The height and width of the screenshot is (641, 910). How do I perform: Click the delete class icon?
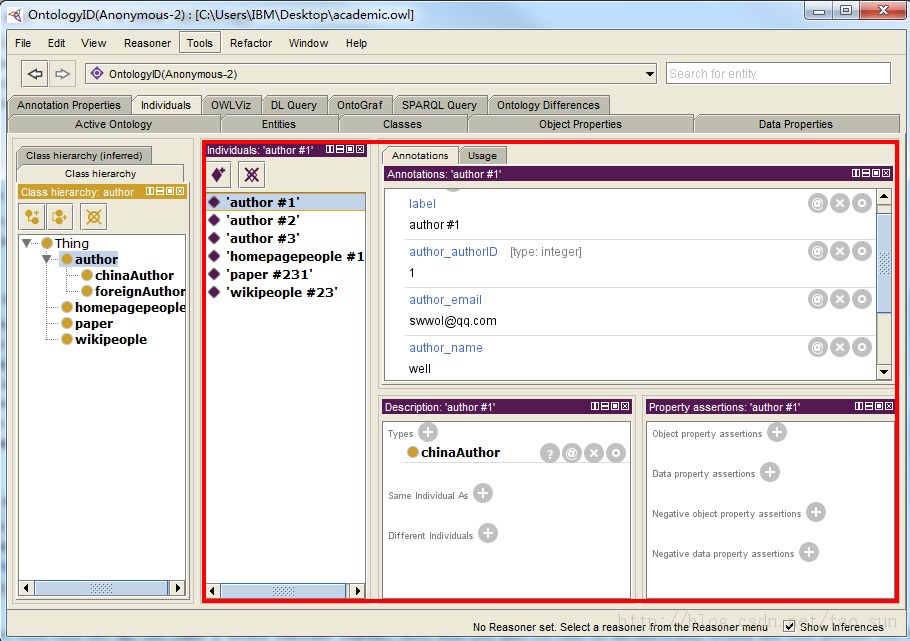click(93, 216)
